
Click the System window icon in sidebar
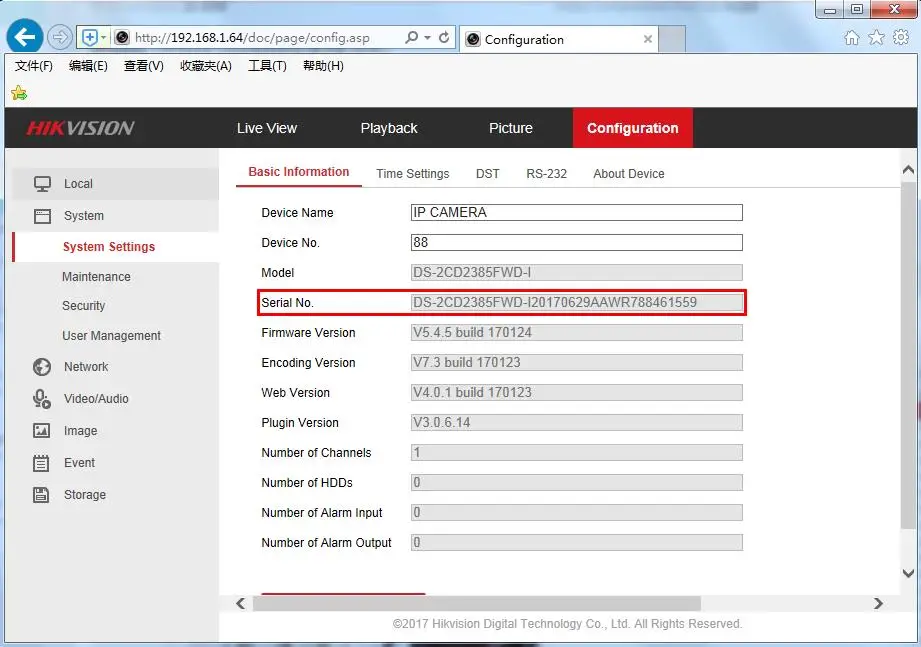(x=42, y=216)
